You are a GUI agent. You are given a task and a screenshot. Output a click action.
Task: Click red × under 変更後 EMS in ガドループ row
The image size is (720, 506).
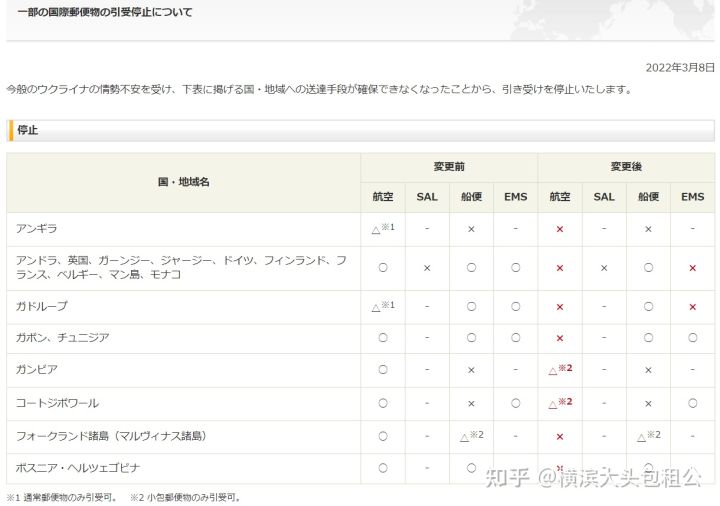point(692,307)
